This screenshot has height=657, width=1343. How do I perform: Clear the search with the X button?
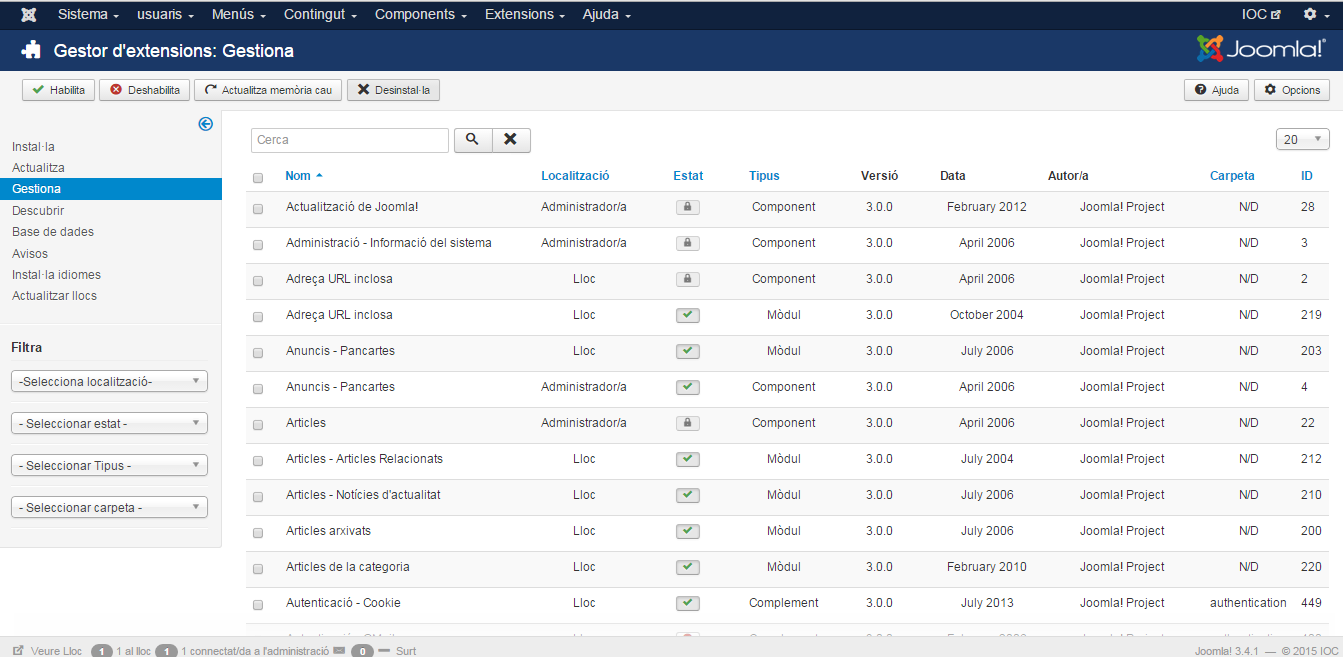click(511, 140)
